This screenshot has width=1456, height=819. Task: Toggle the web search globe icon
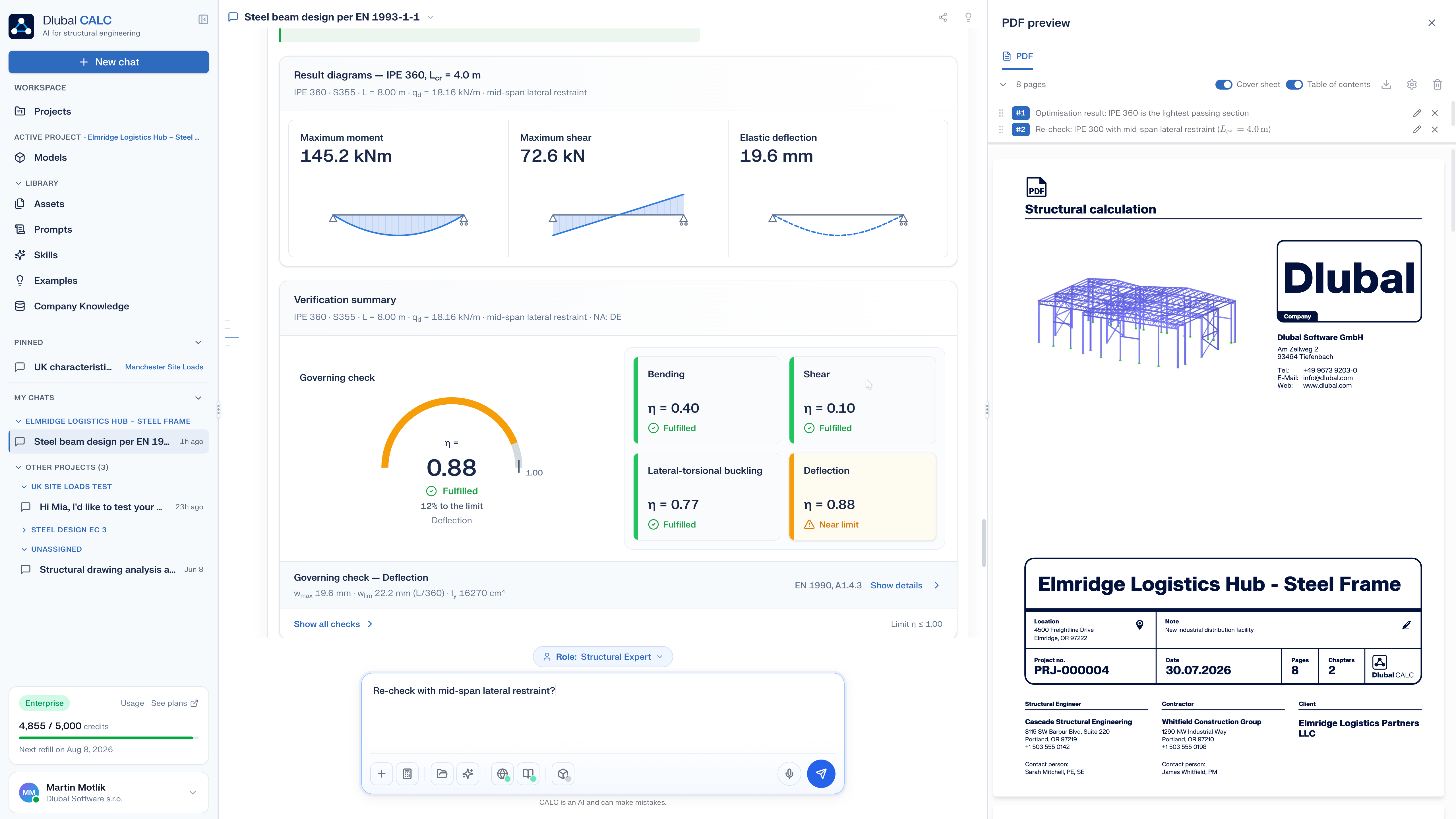coord(502,774)
